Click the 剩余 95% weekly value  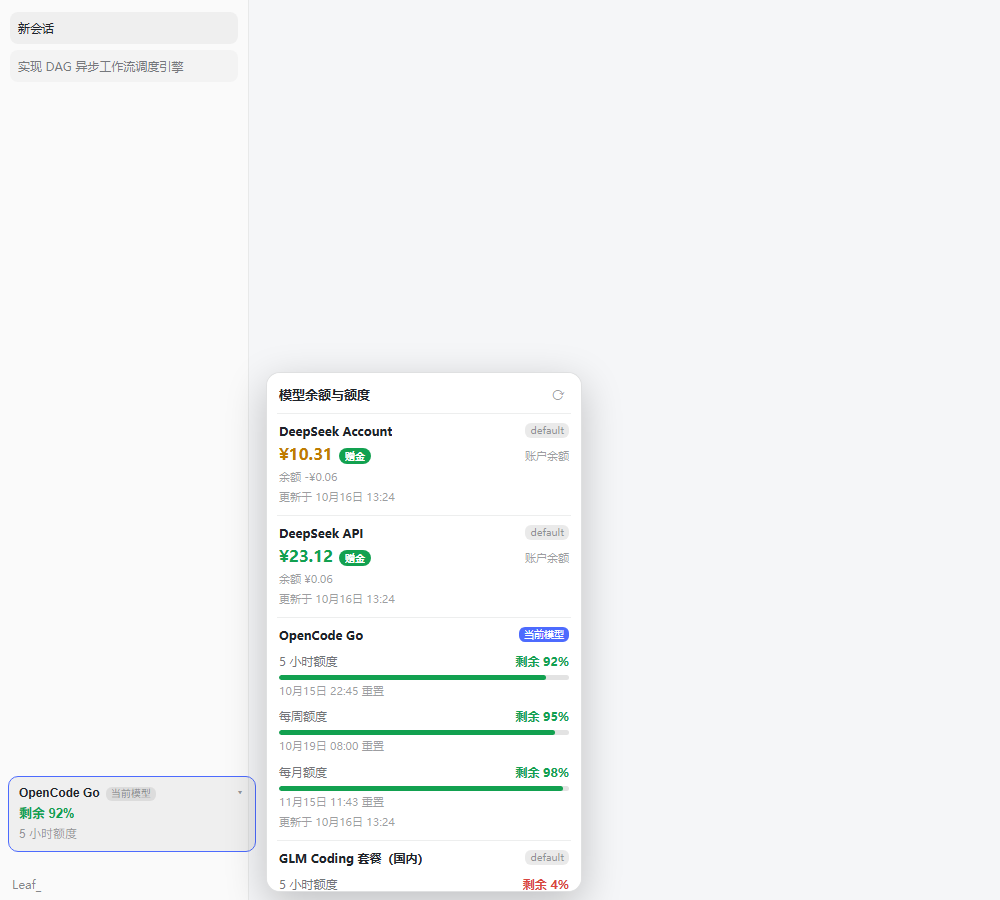542,717
